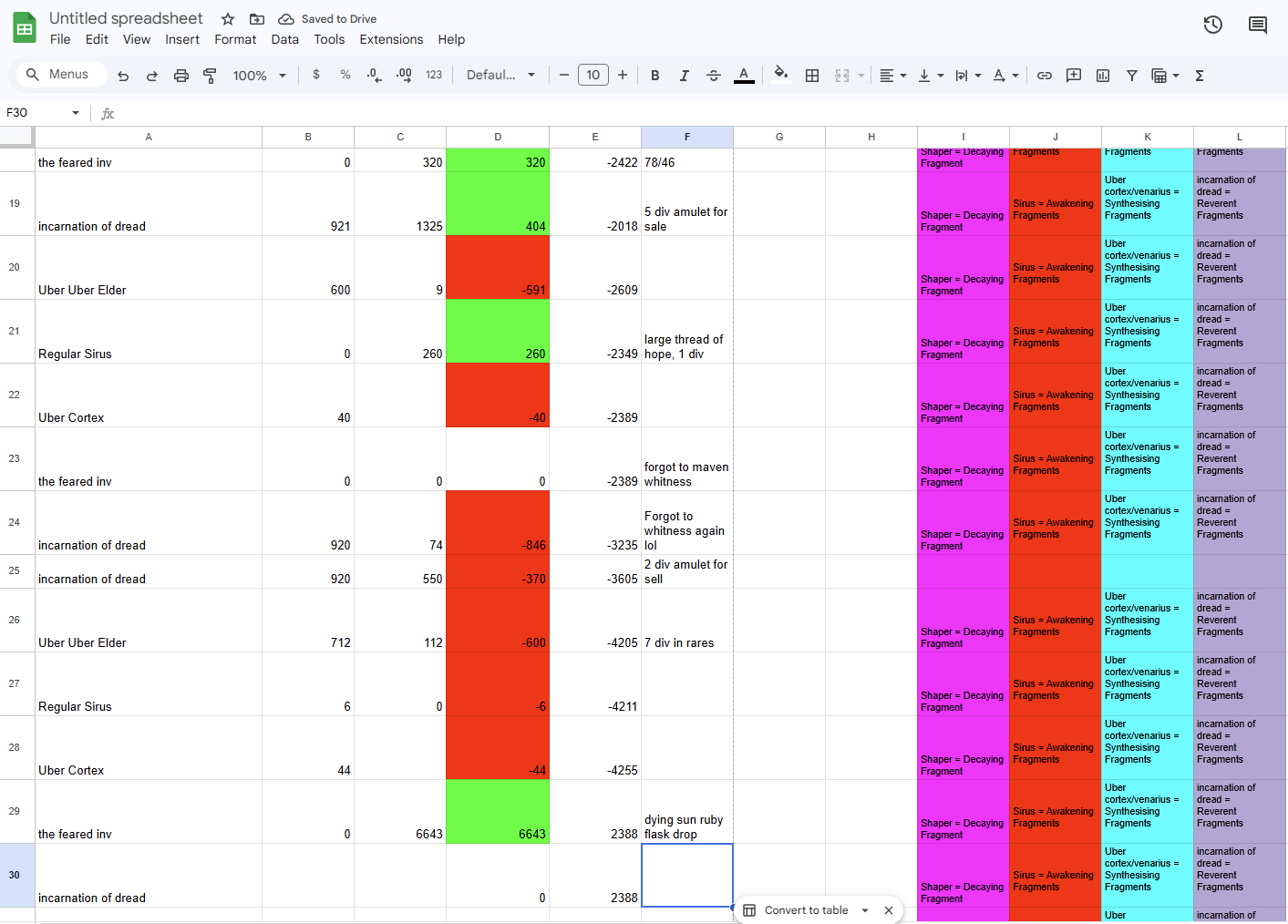Insert a link
Screen dimensions: 1288x924
click(x=1045, y=76)
